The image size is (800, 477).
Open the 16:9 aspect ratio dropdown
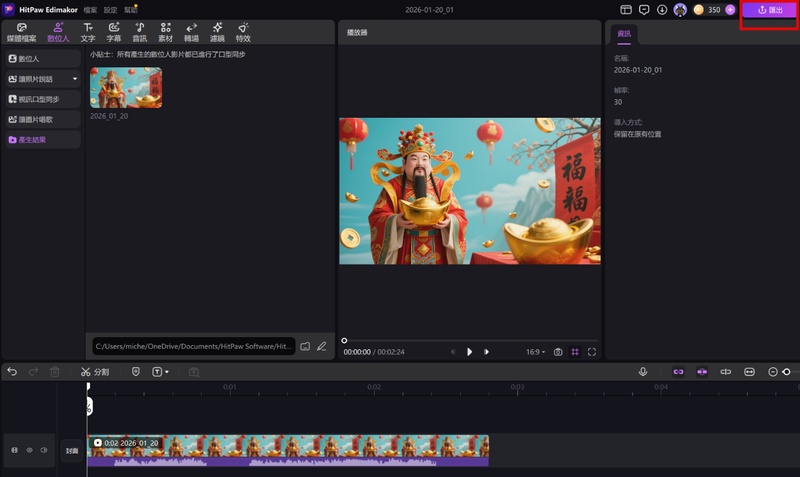pos(535,352)
